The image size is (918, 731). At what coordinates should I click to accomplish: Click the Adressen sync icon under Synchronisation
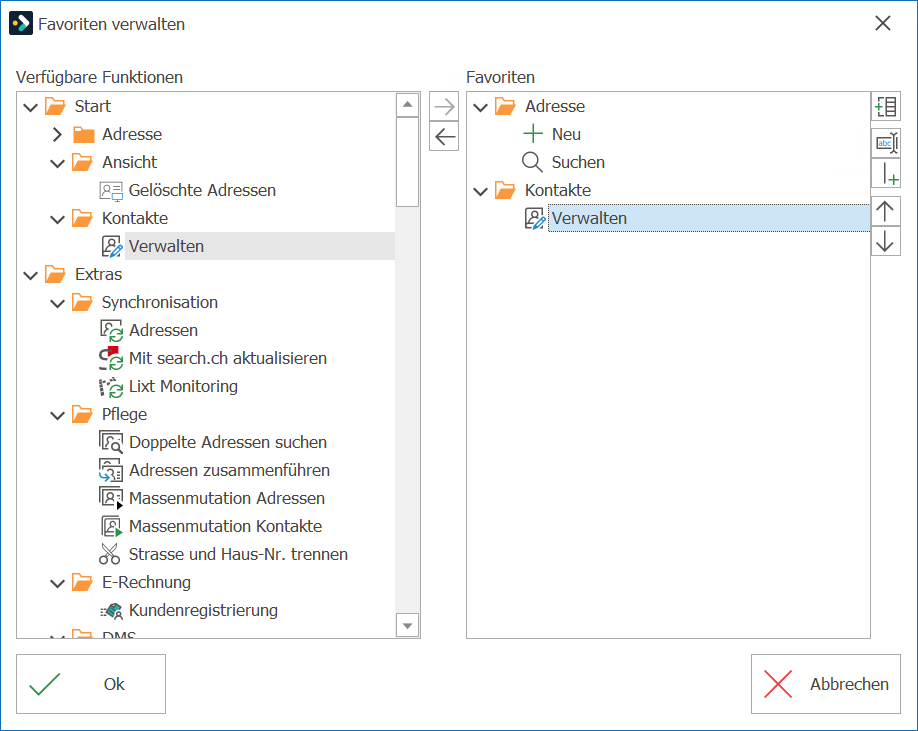click(x=111, y=331)
